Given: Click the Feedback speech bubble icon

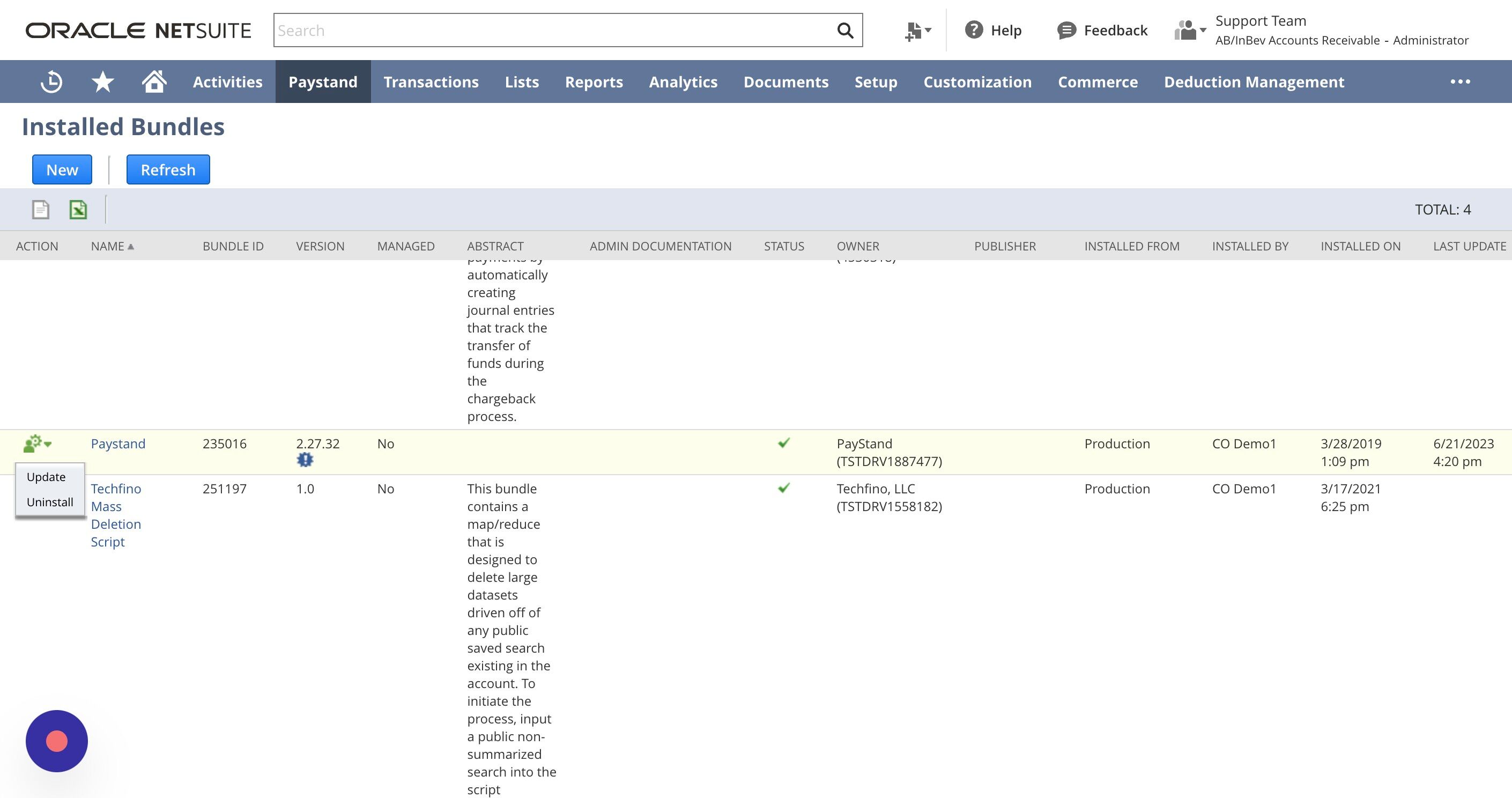Looking at the screenshot, I should click(x=1066, y=31).
